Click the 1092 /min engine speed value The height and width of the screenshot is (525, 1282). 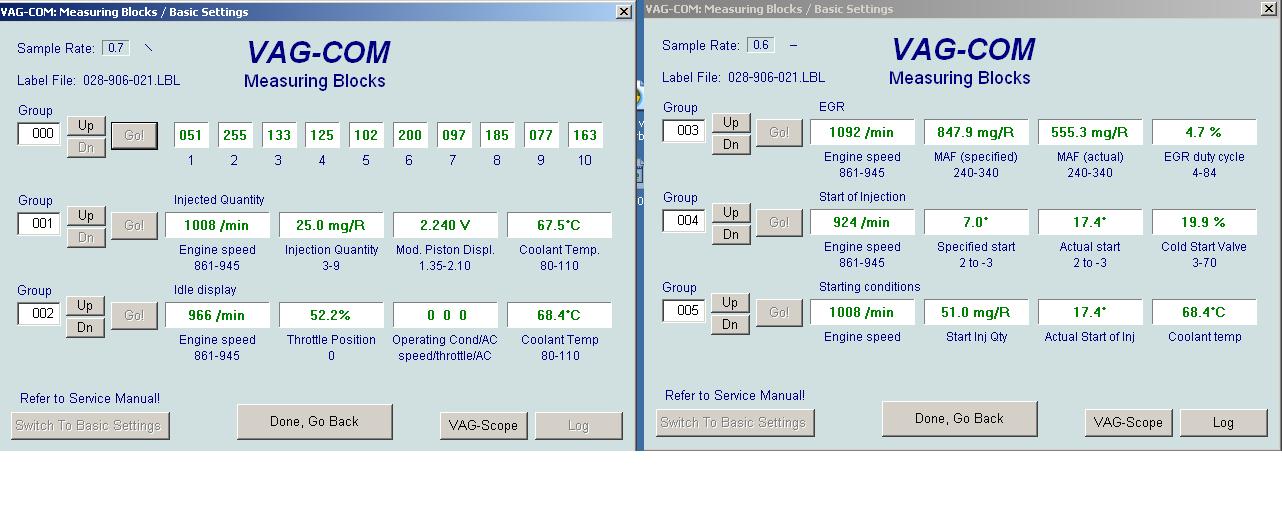[862, 132]
